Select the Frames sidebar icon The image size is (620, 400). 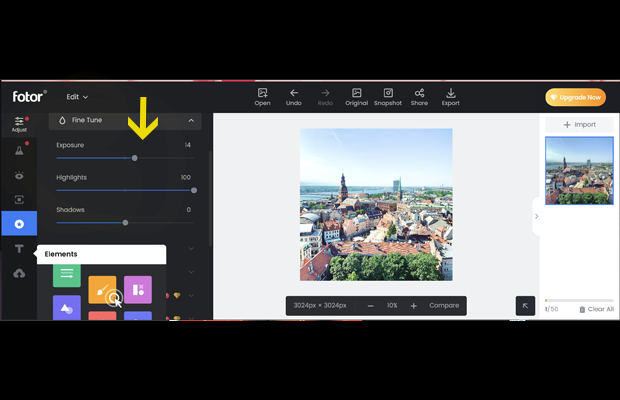pyautogui.click(x=19, y=200)
